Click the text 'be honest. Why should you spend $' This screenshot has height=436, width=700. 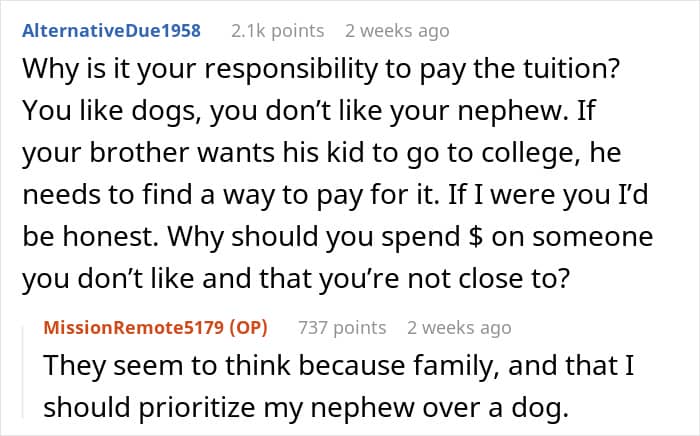click(252, 237)
